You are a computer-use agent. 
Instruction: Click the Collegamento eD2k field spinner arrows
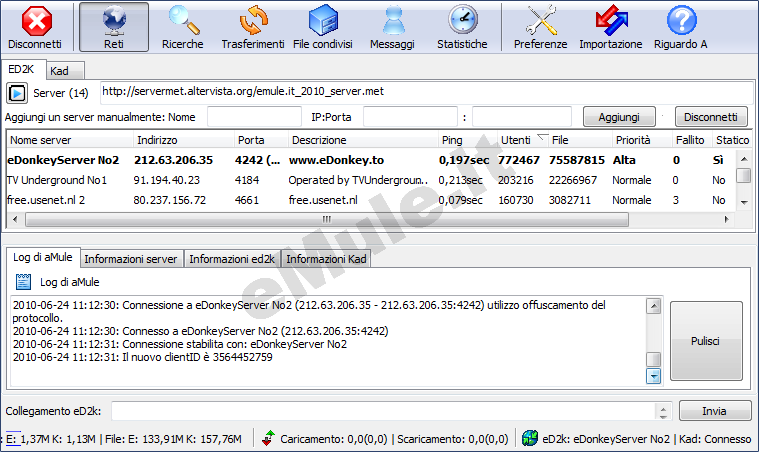(x=663, y=411)
